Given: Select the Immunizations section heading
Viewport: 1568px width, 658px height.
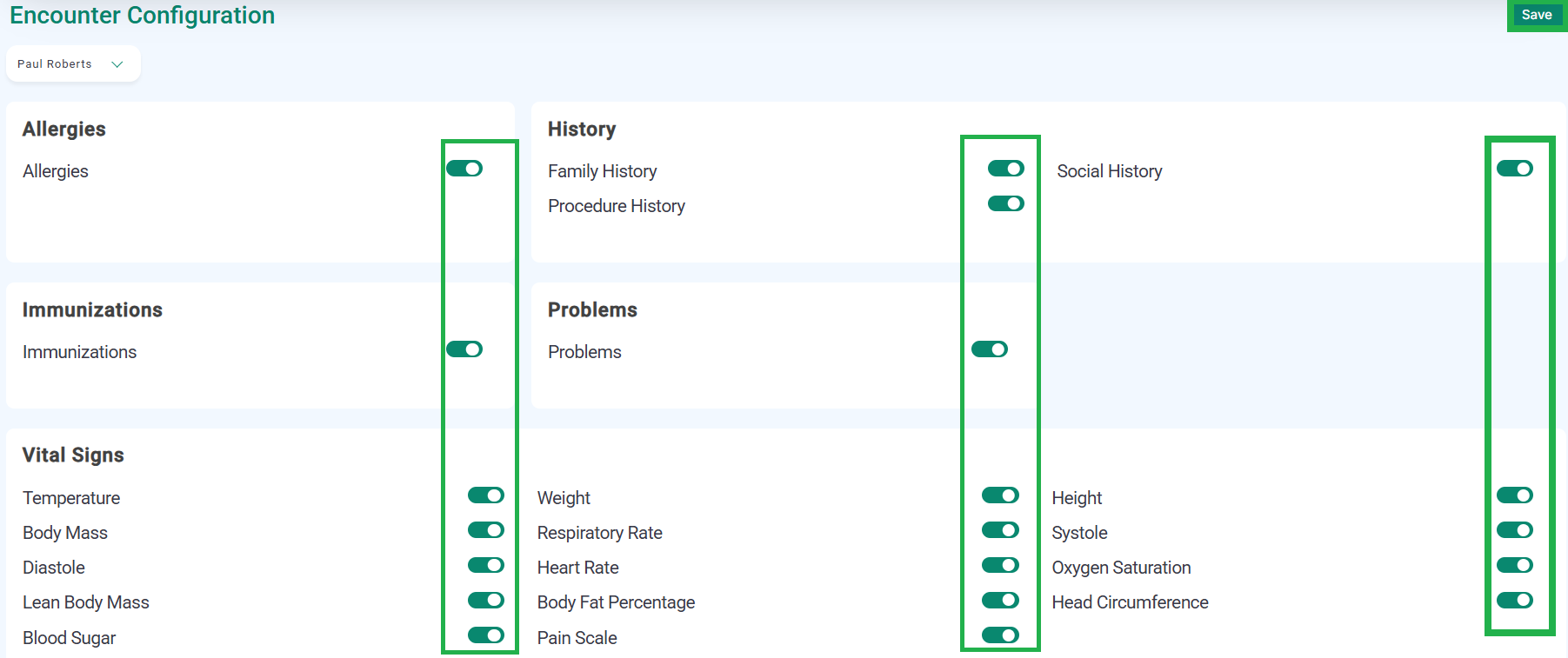Looking at the screenshot, I should pyautogui.click(x=92, y=310).
